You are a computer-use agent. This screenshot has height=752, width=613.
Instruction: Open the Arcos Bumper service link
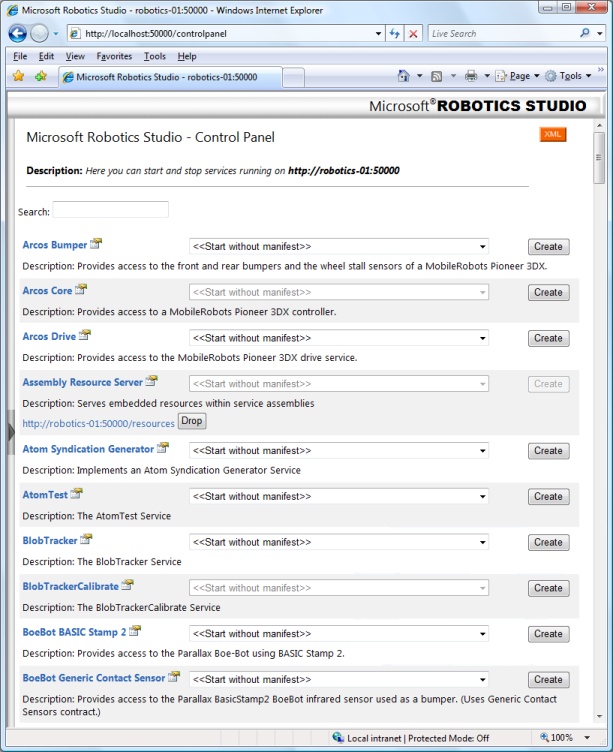coord(55,245)
